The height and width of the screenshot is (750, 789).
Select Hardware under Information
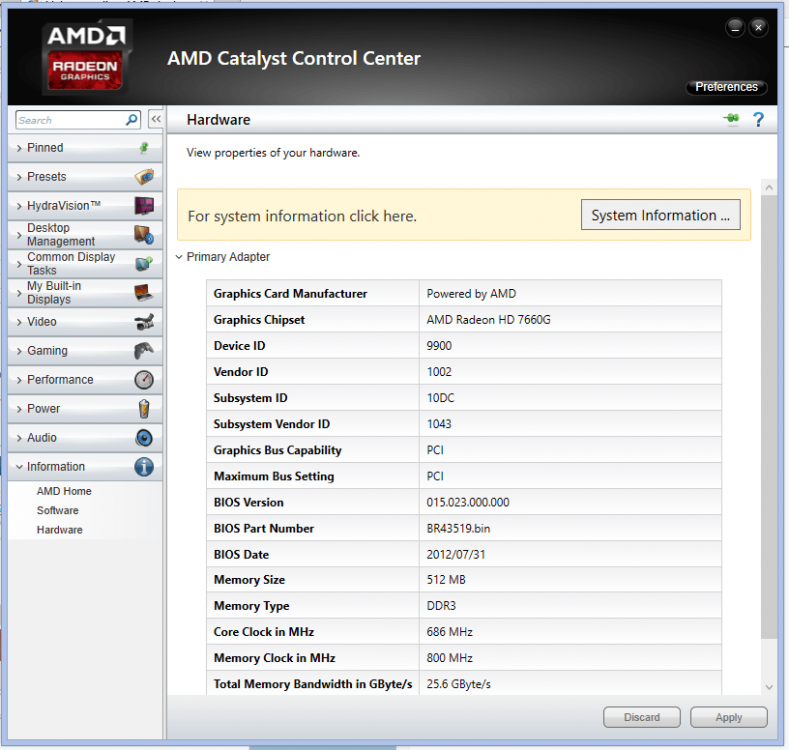[x=59, y=530]
